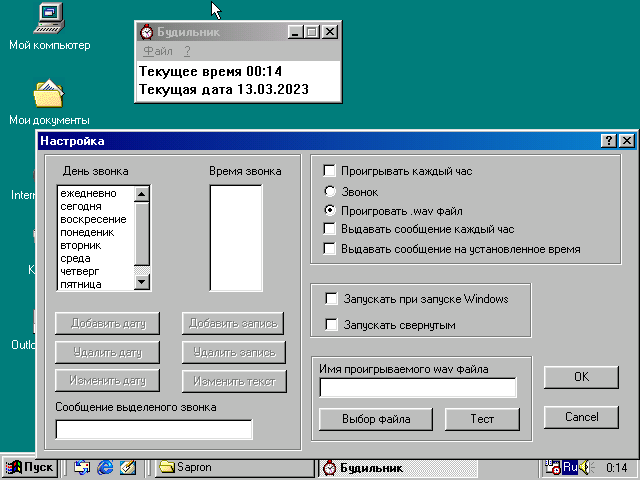The width and height of the screenshot is (640, 480).
Task: Click the Время звонка list box
Action: pyautogui.click(x=236, y=238)
